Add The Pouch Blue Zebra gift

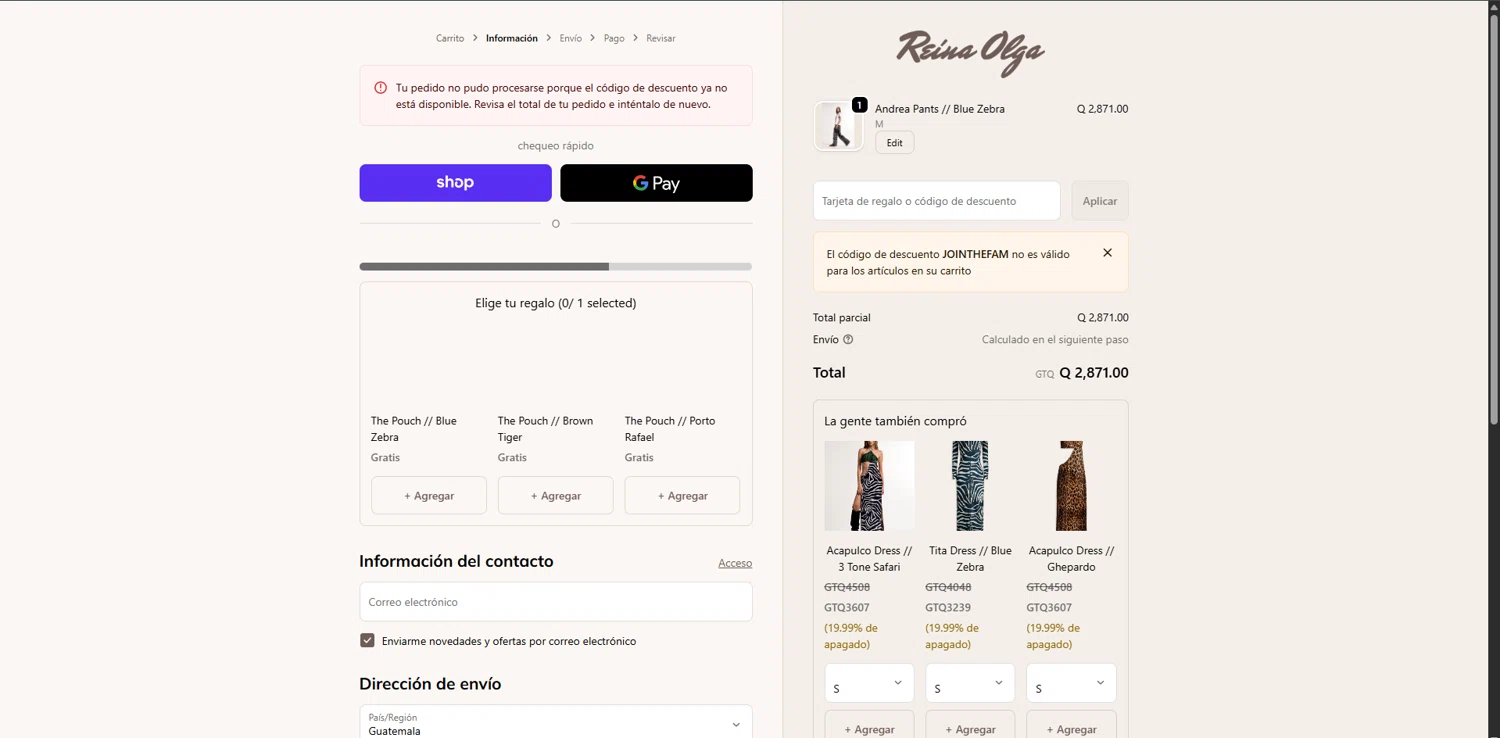coord(429,495)
